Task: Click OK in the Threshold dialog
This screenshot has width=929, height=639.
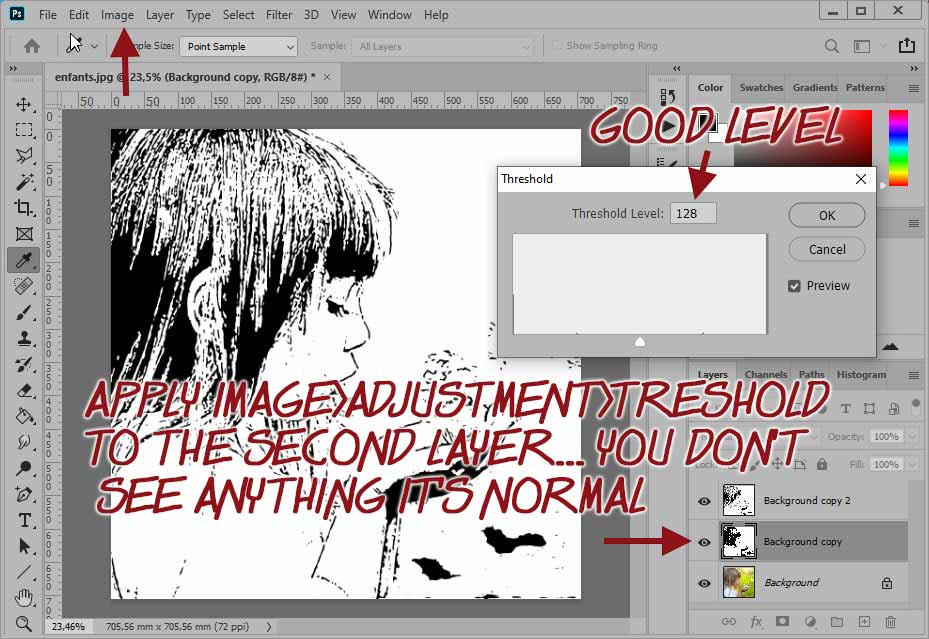Action: click(827, 215)
